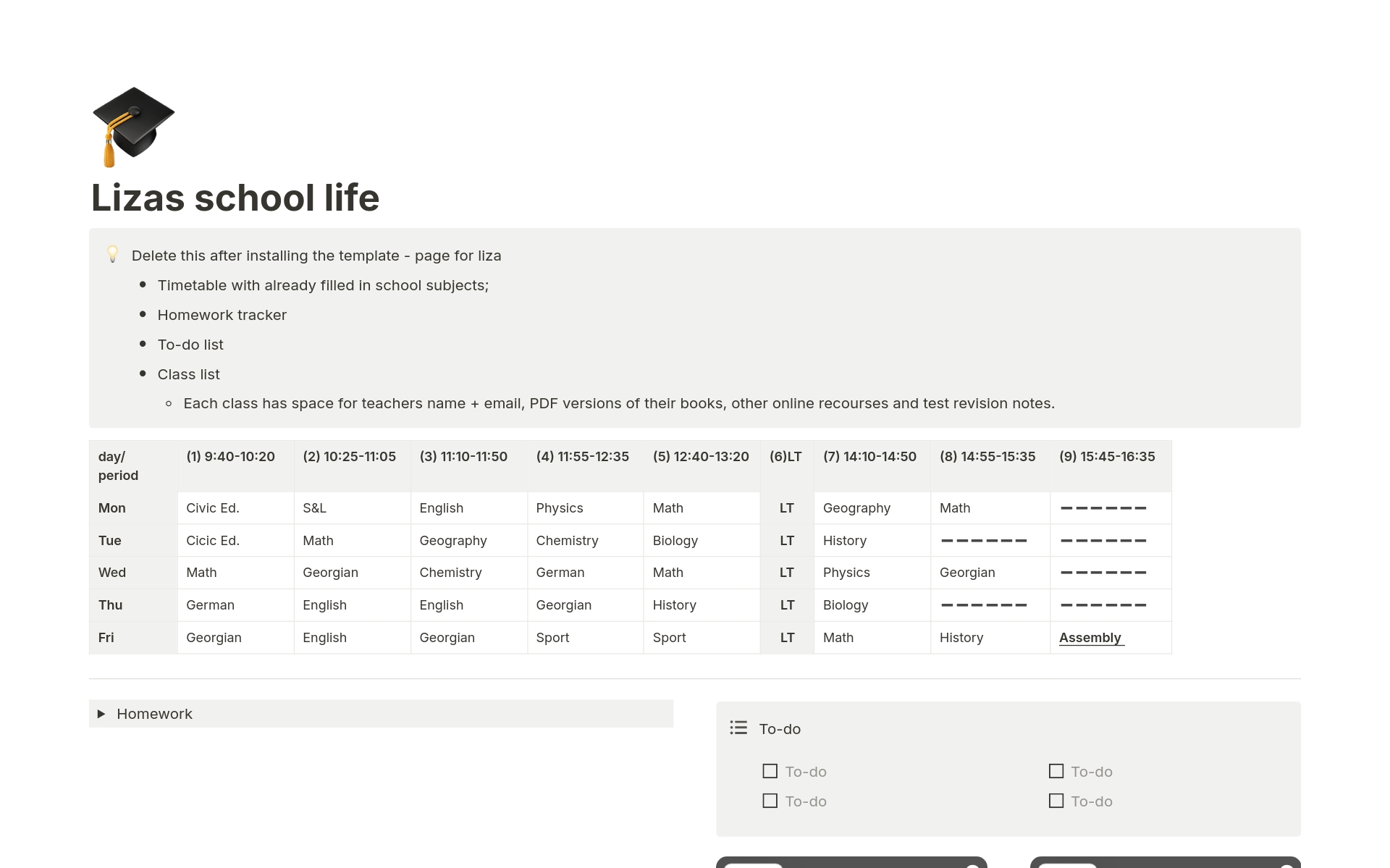Click the page title Lizas school life
1390x868 pixels.
pyautogui.click(x=235, y=197)
